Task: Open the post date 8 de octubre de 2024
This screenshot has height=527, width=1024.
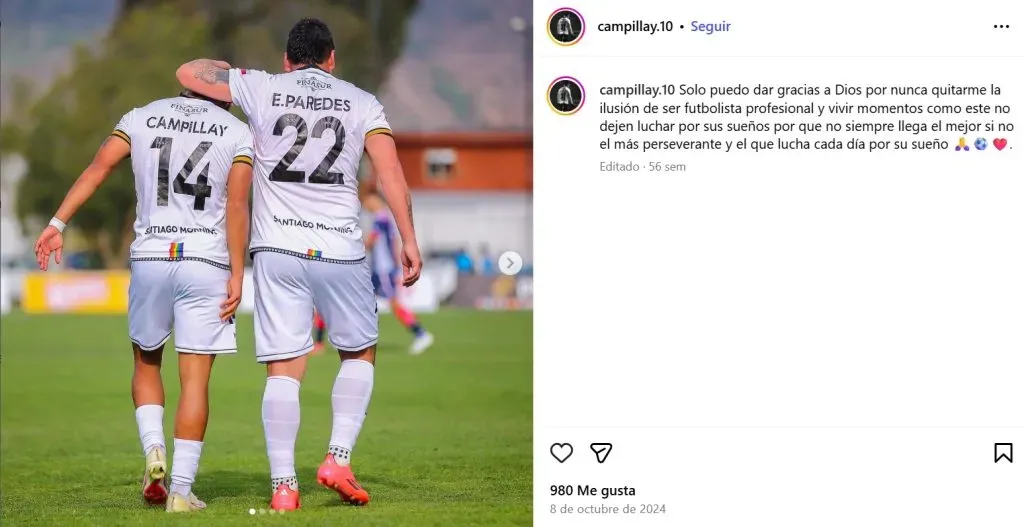Action: [x=607, y=509]
